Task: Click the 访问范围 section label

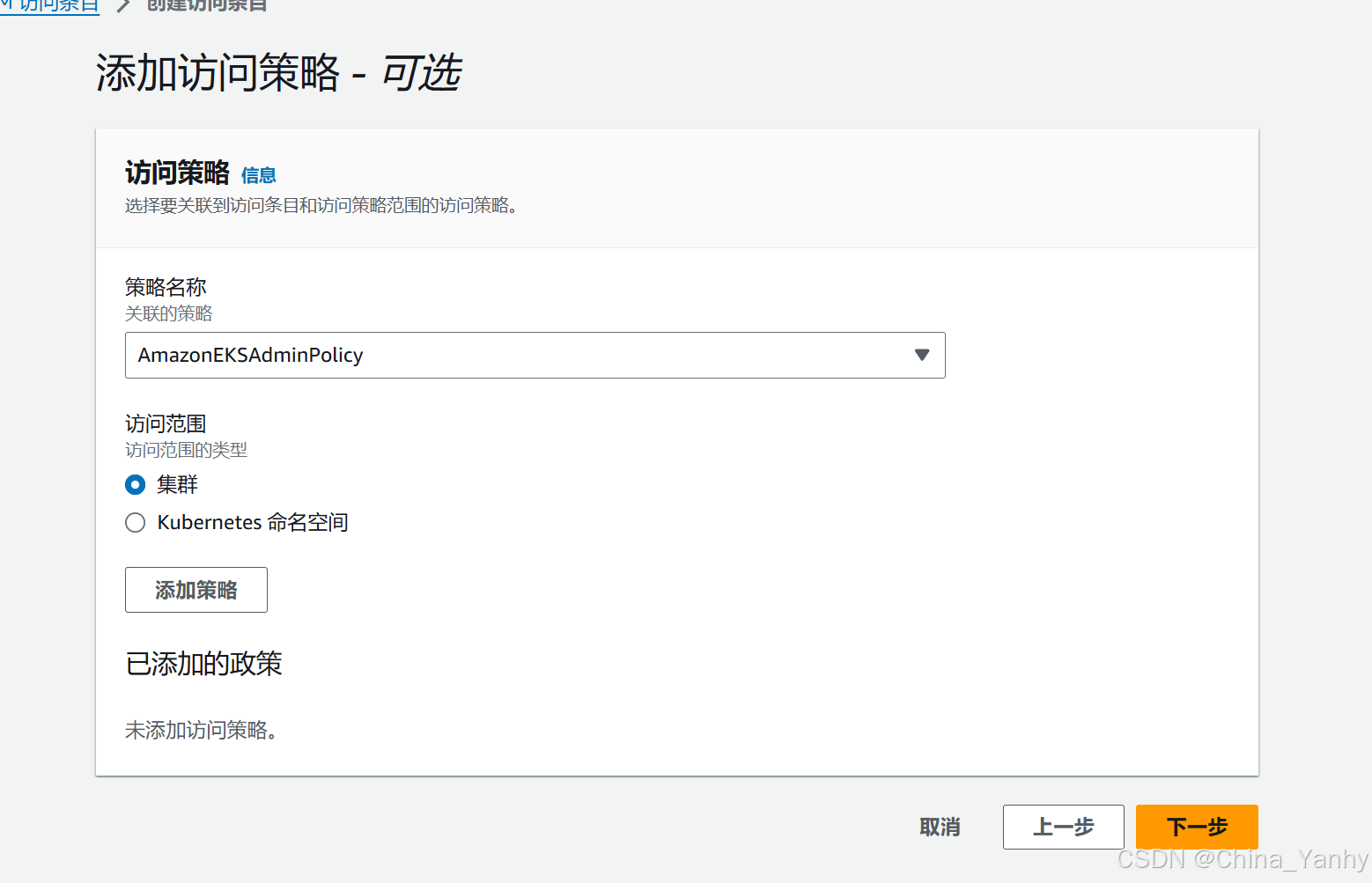Action: click(165, 423)
